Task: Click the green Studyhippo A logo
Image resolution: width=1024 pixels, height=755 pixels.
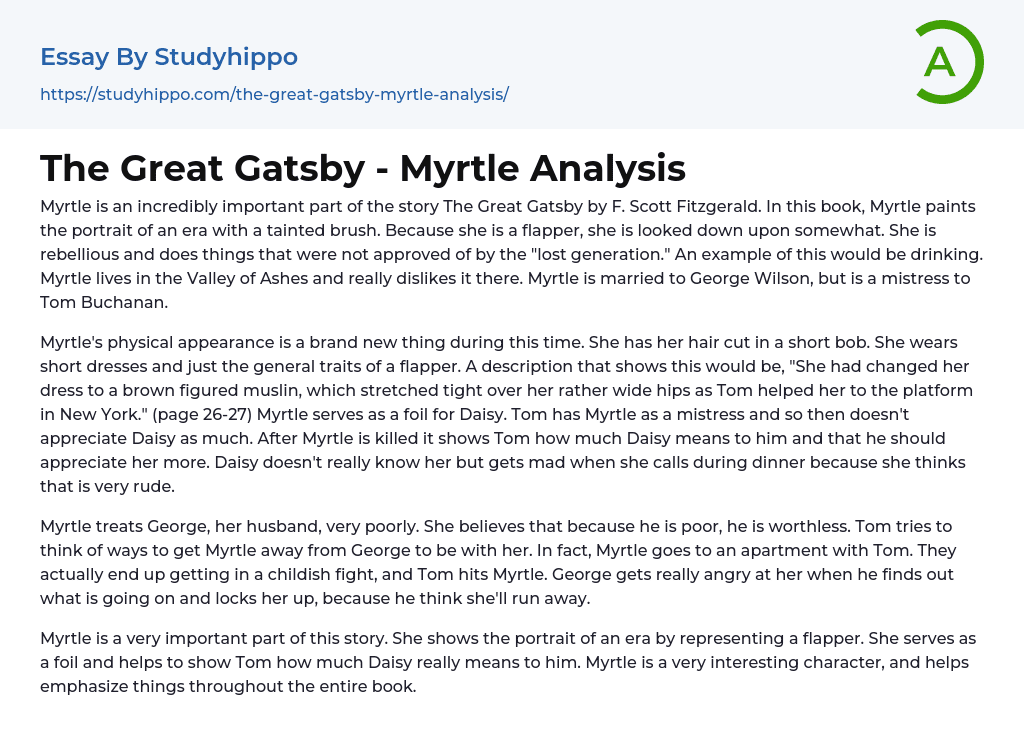Action: (x=948, y=62)
